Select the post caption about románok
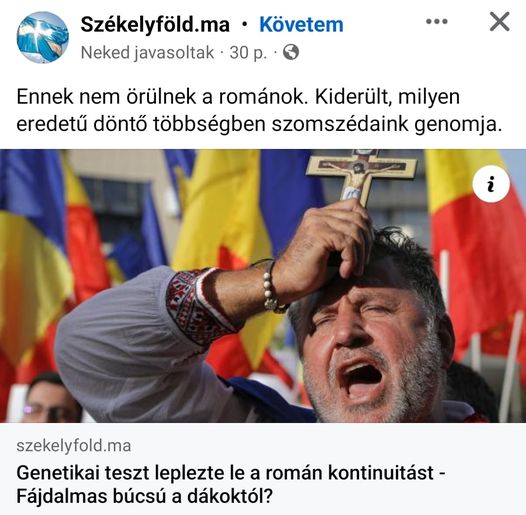The image size is (526, 515). pyautogui.click(x=259, y=110)
